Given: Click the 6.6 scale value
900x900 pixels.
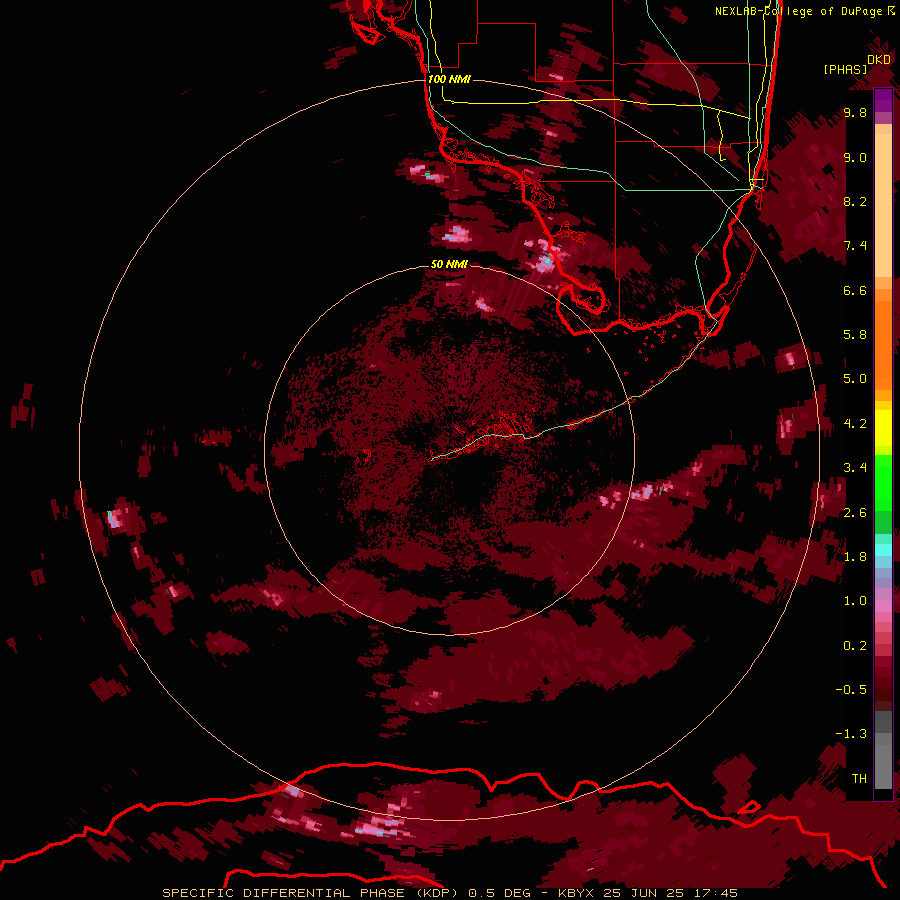Looking at the screenshot, I should pos(855,291).
